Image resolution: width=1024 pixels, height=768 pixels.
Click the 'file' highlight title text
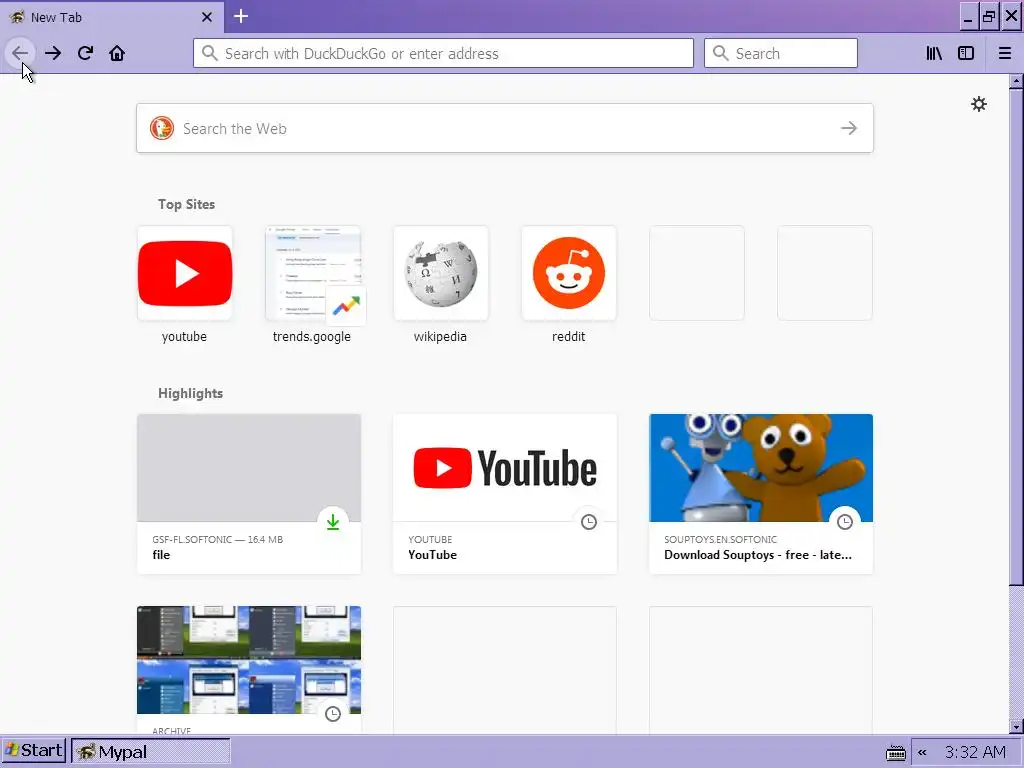161,555
